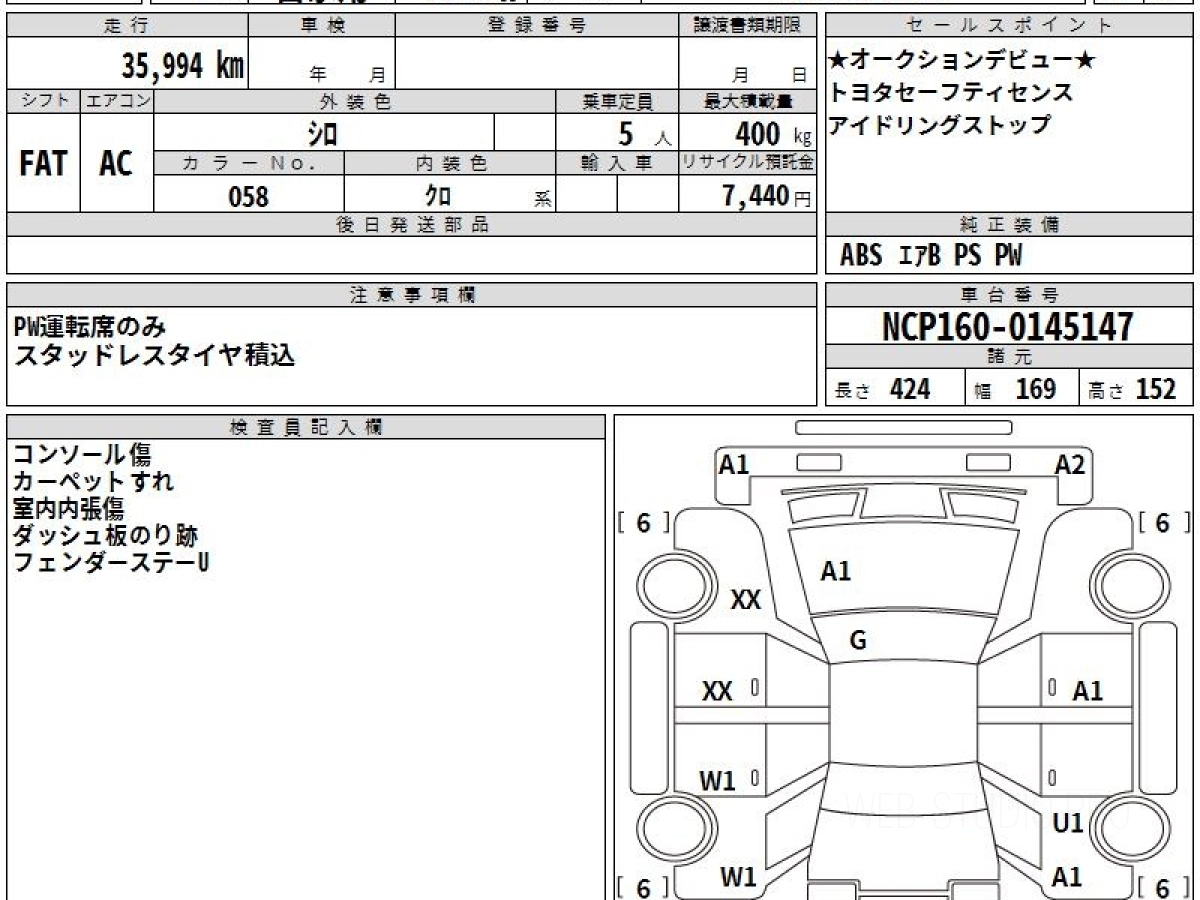Click the 注意事項欄 heading
Image resolution: width=1200 pixels, height=900 pixels.
(412, 295)
